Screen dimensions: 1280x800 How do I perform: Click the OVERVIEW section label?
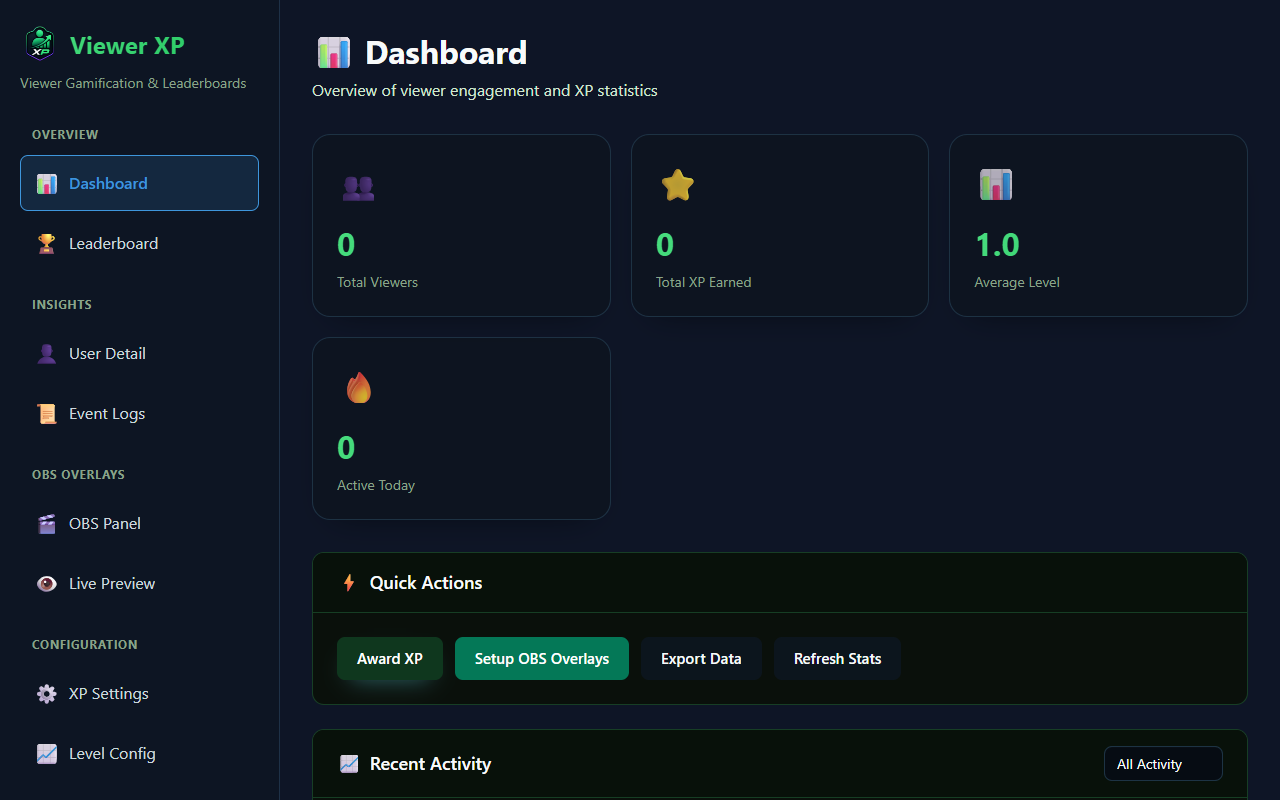(65, 135)
